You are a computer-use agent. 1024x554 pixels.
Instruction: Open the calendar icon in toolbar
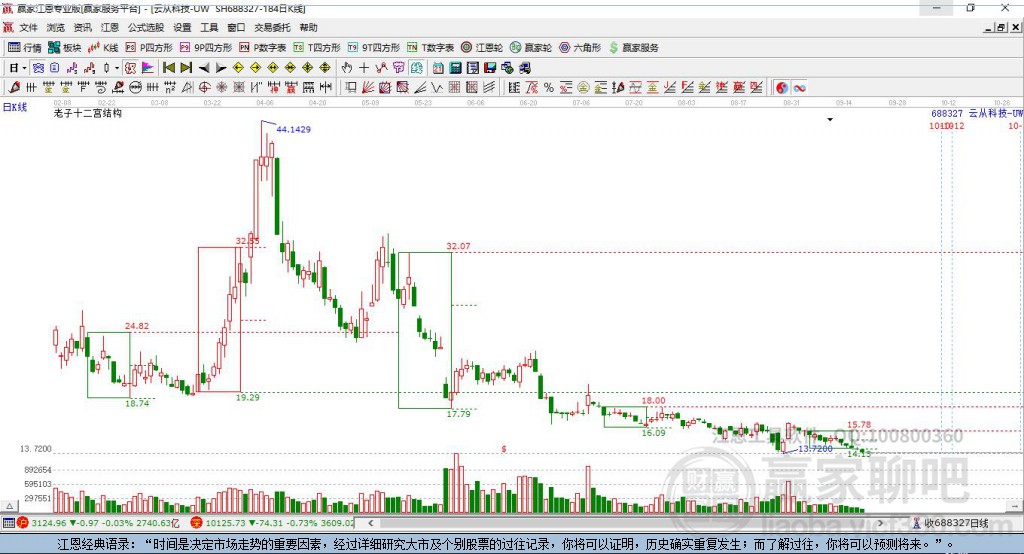438,68
